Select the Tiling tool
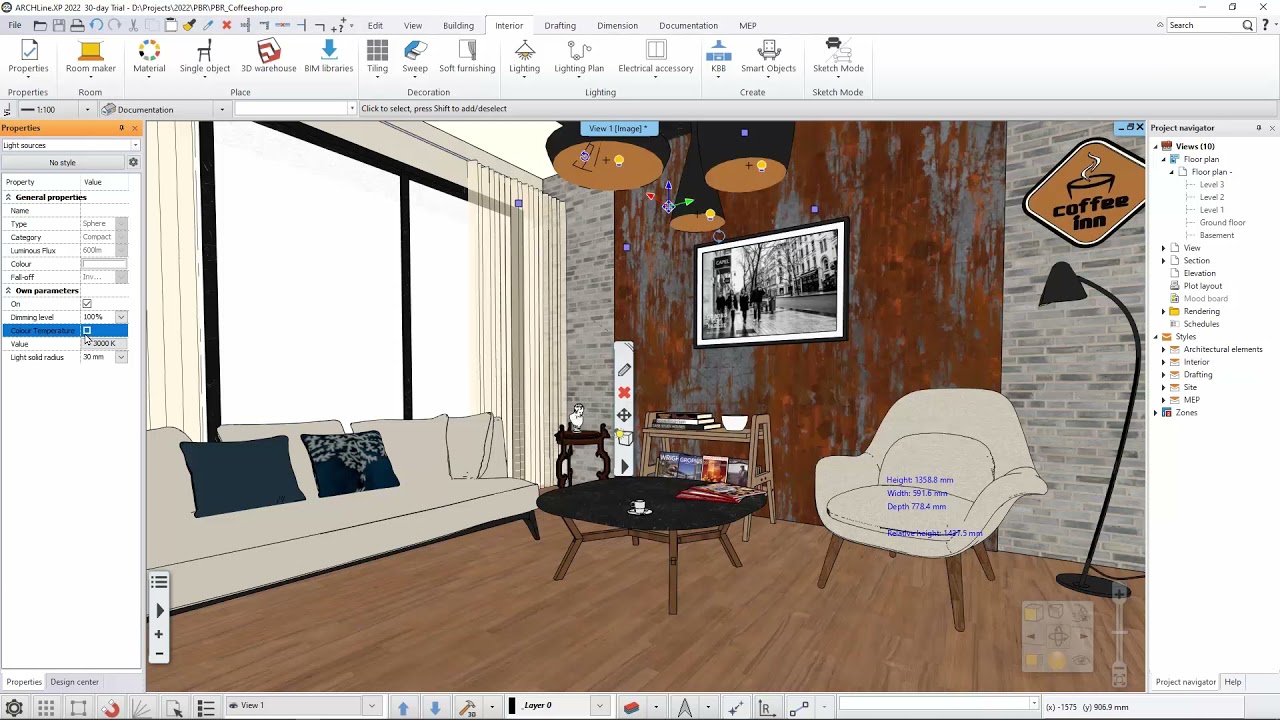1280x720 pixels. point(377,57)
